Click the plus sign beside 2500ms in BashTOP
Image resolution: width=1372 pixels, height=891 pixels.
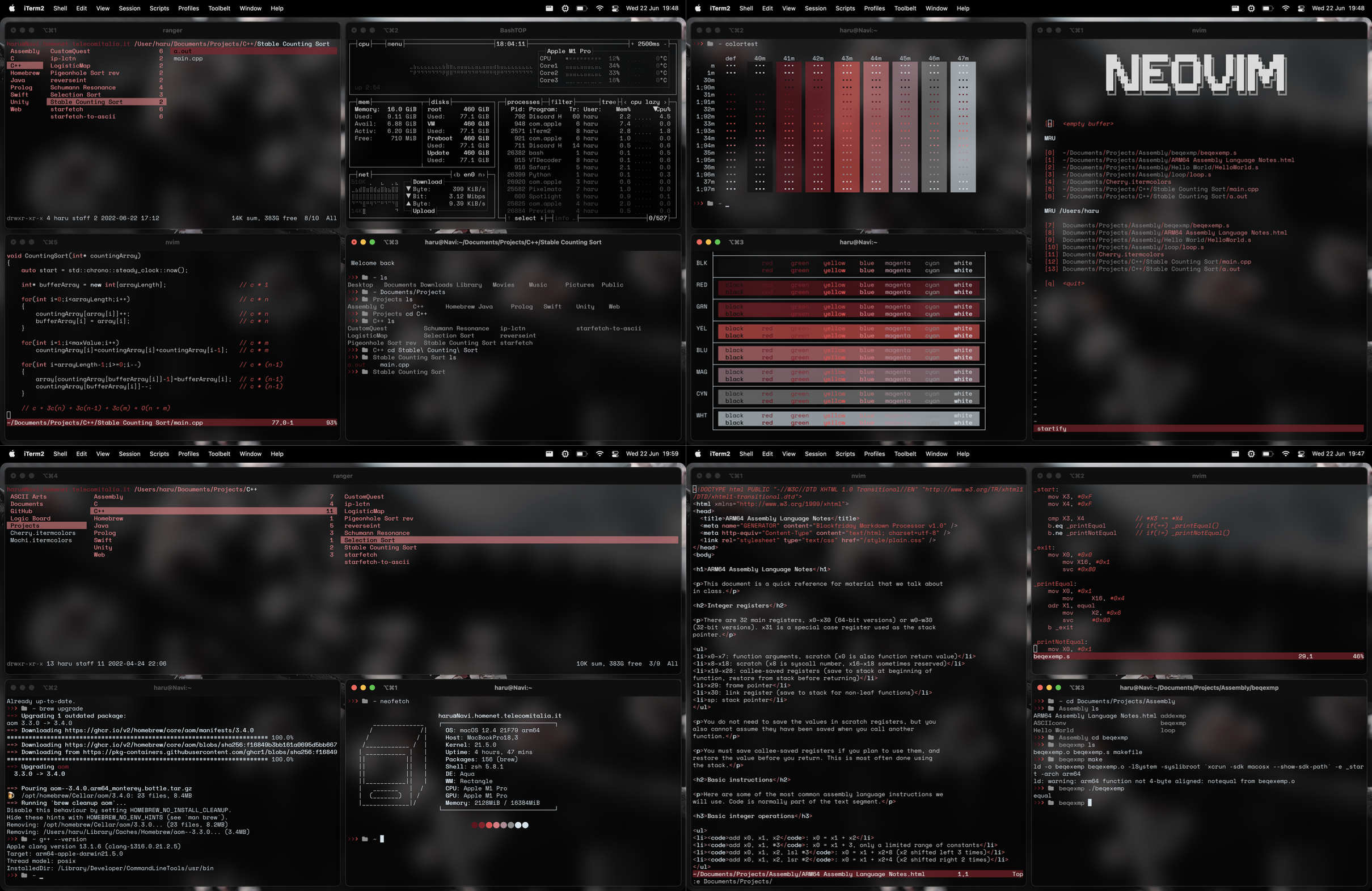[632, 44]
